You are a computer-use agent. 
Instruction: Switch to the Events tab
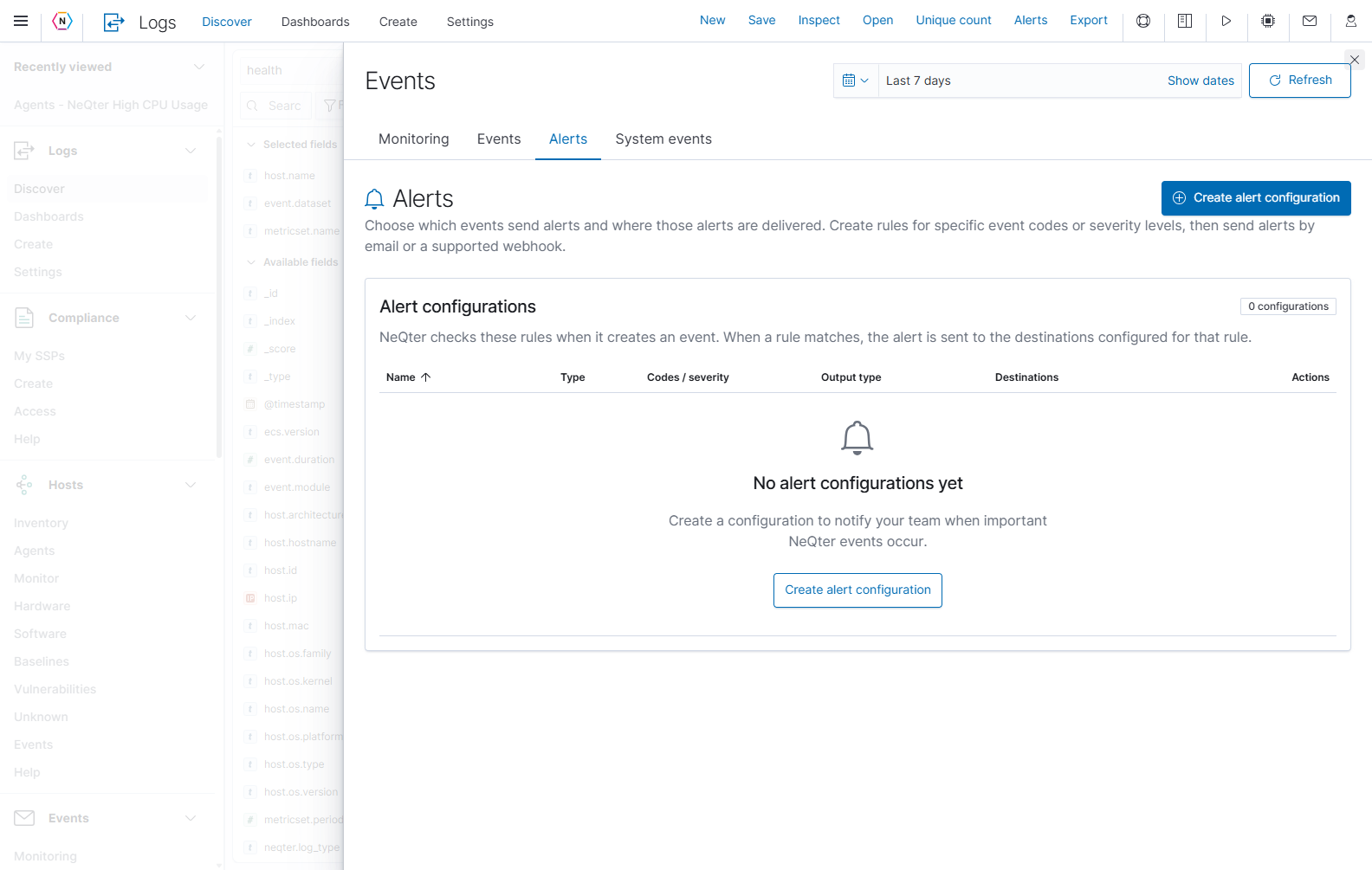tap(499, 139)
